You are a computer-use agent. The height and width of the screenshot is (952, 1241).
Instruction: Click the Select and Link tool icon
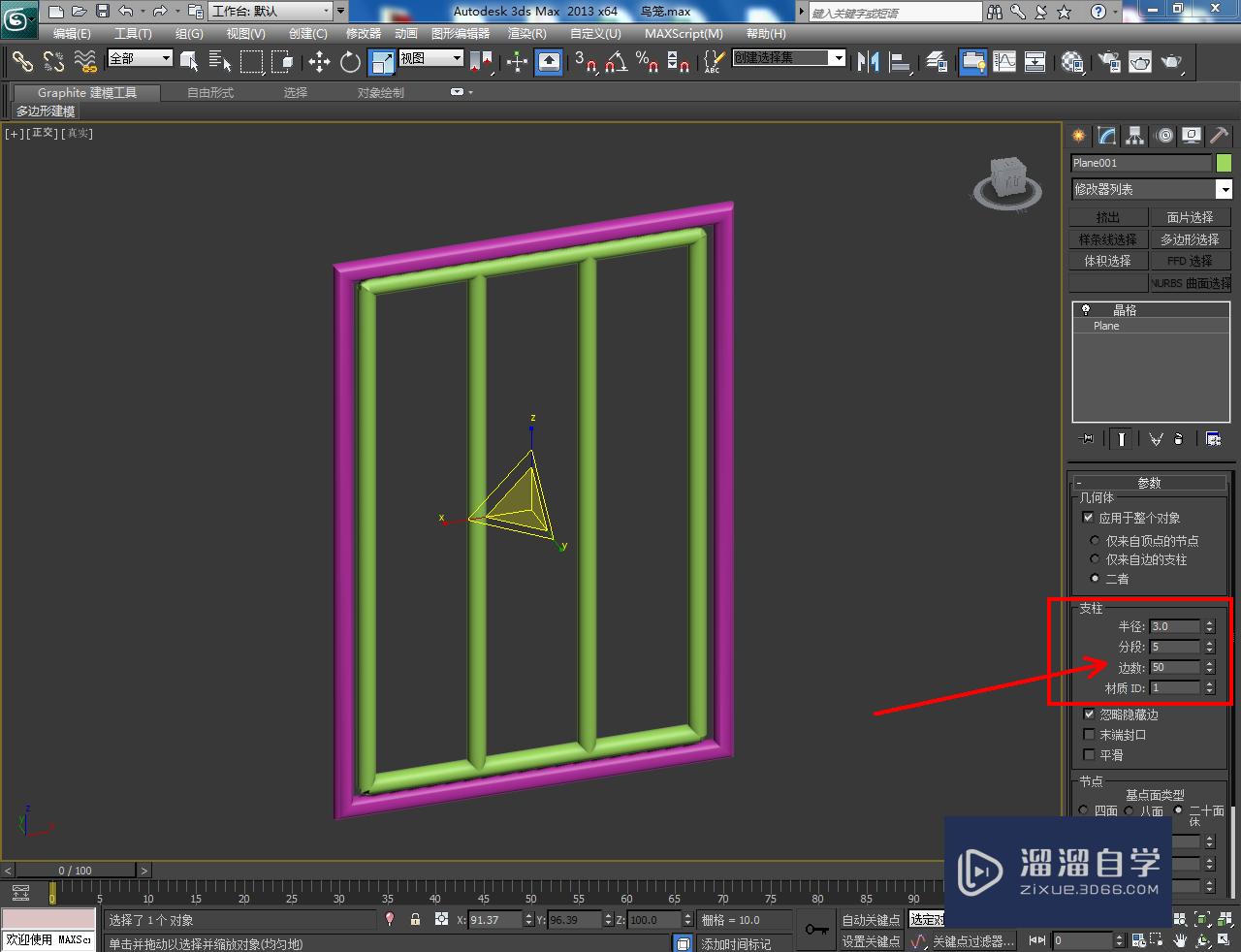(x=21, y=61)
